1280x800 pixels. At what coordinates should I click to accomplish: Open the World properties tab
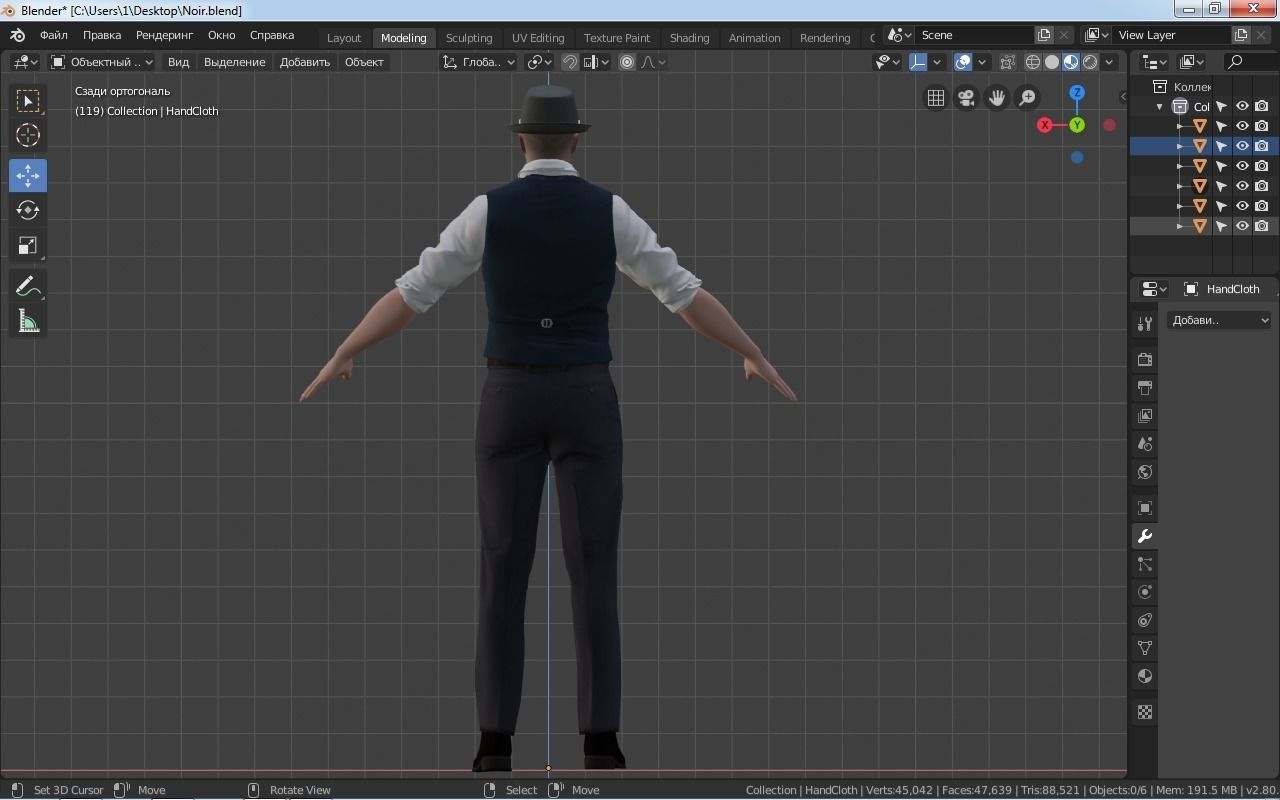pyautogui.click(x=1145, y=471)
